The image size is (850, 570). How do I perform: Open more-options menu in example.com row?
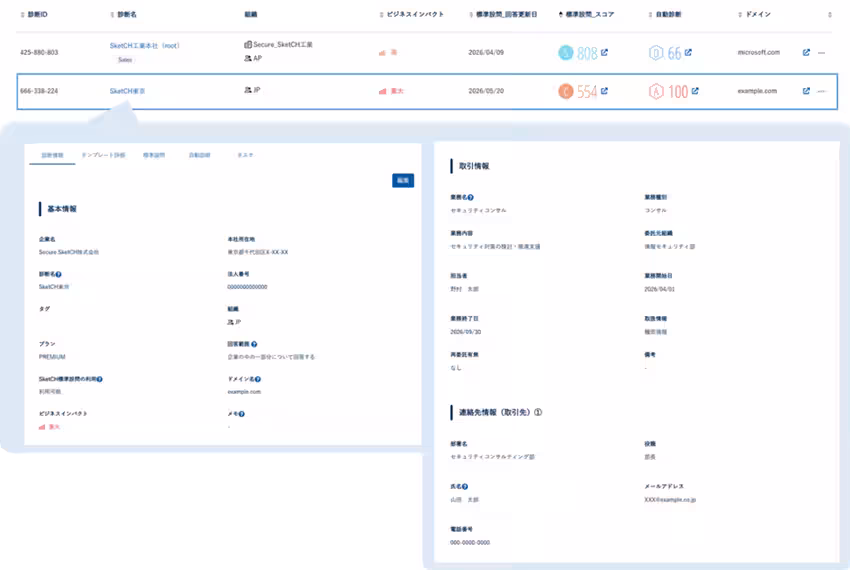point(821,92)
